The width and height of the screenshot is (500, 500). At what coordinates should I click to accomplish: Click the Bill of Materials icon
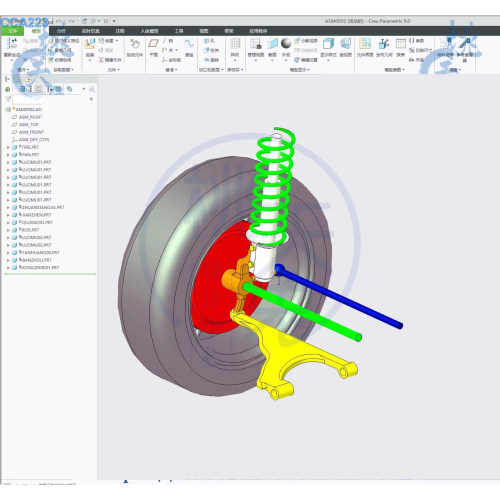click(x=445, y=44)
